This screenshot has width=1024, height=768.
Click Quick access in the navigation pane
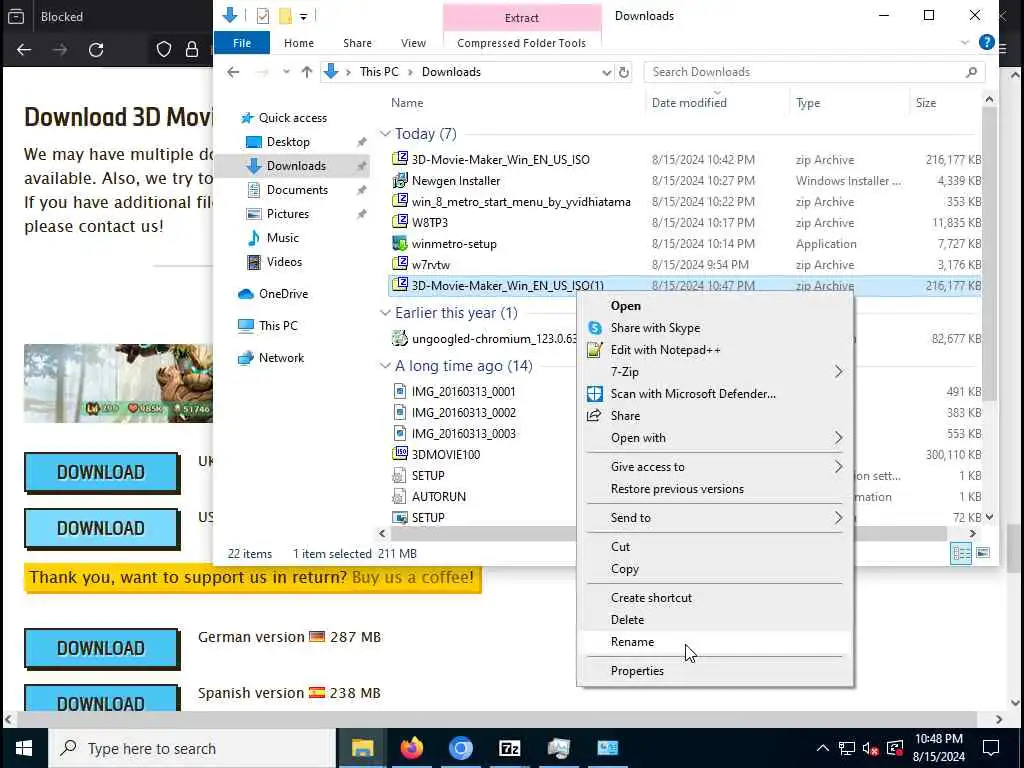tap(292, 118)
